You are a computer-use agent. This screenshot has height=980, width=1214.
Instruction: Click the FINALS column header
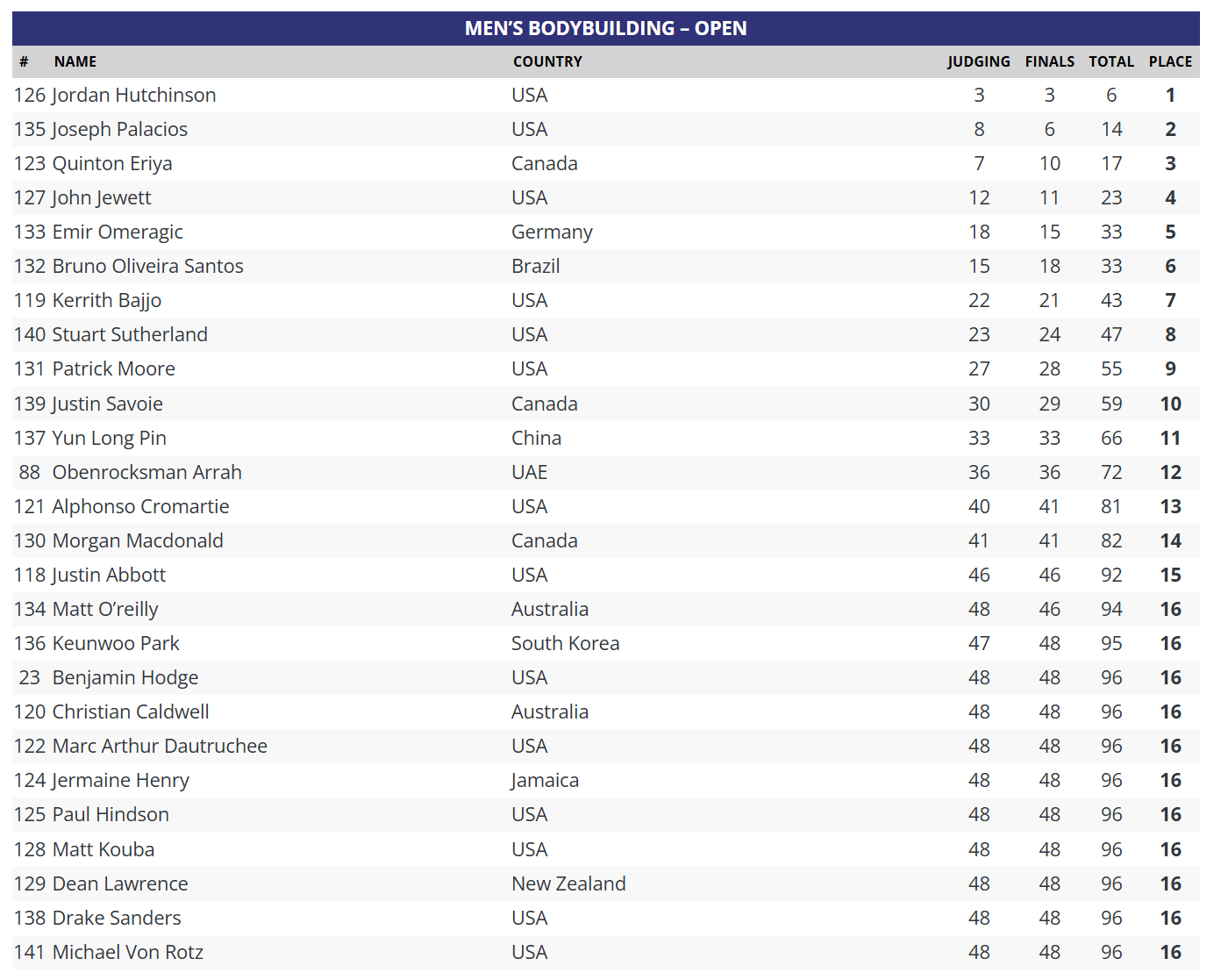coord(1050,61)
